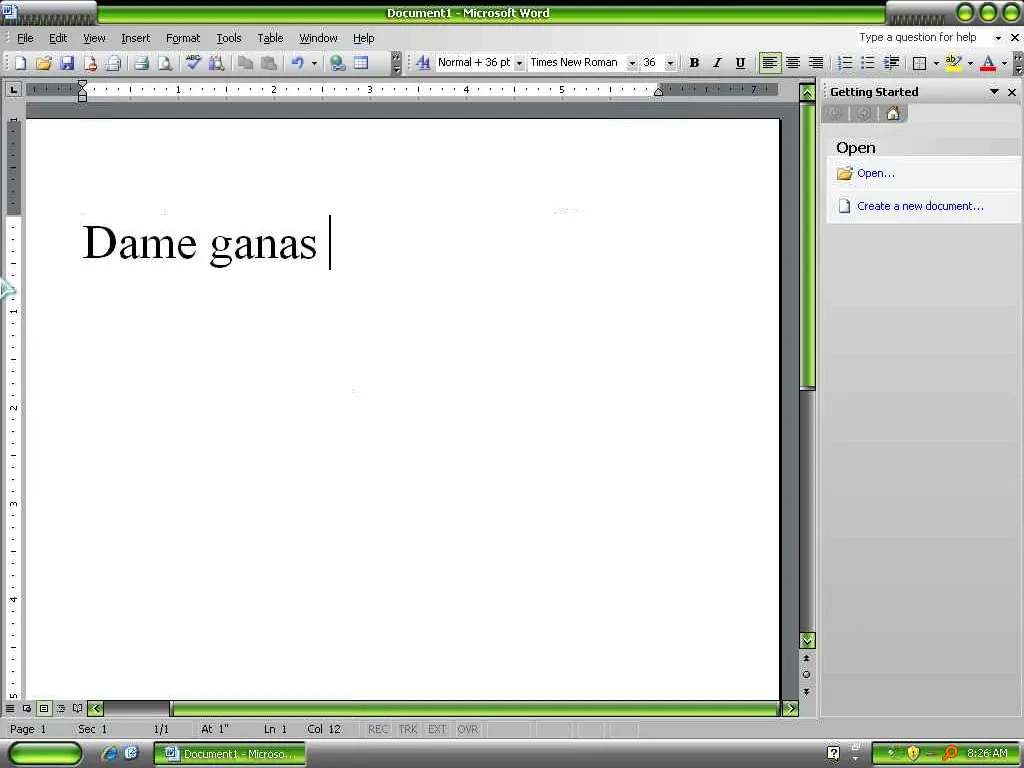
Task: Open the Styles and Formatting pane icon
Action: pos(423,63)
